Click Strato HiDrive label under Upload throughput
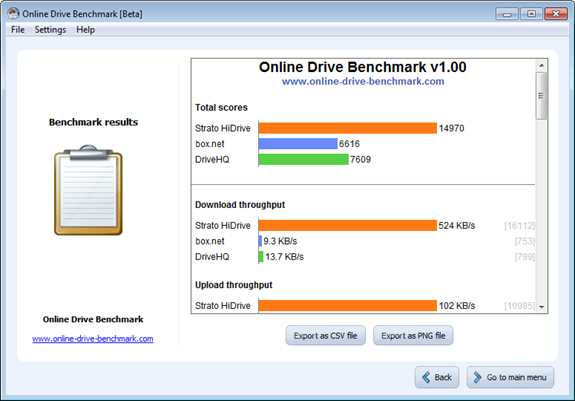The width and height of the screenshot is (575, 401). coord(223,306)
